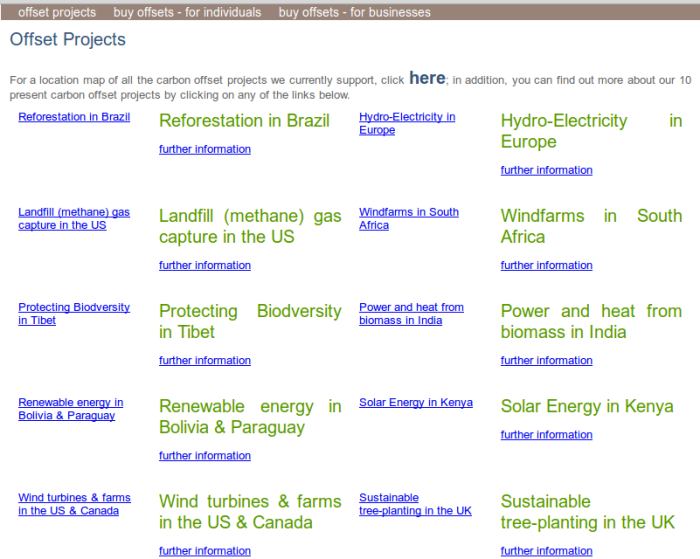Image resolution: width=700 pixels, height=559 pixels.
Task: Open 'further information' under Reforestation in Brazil heading
Action: [205, 149]
